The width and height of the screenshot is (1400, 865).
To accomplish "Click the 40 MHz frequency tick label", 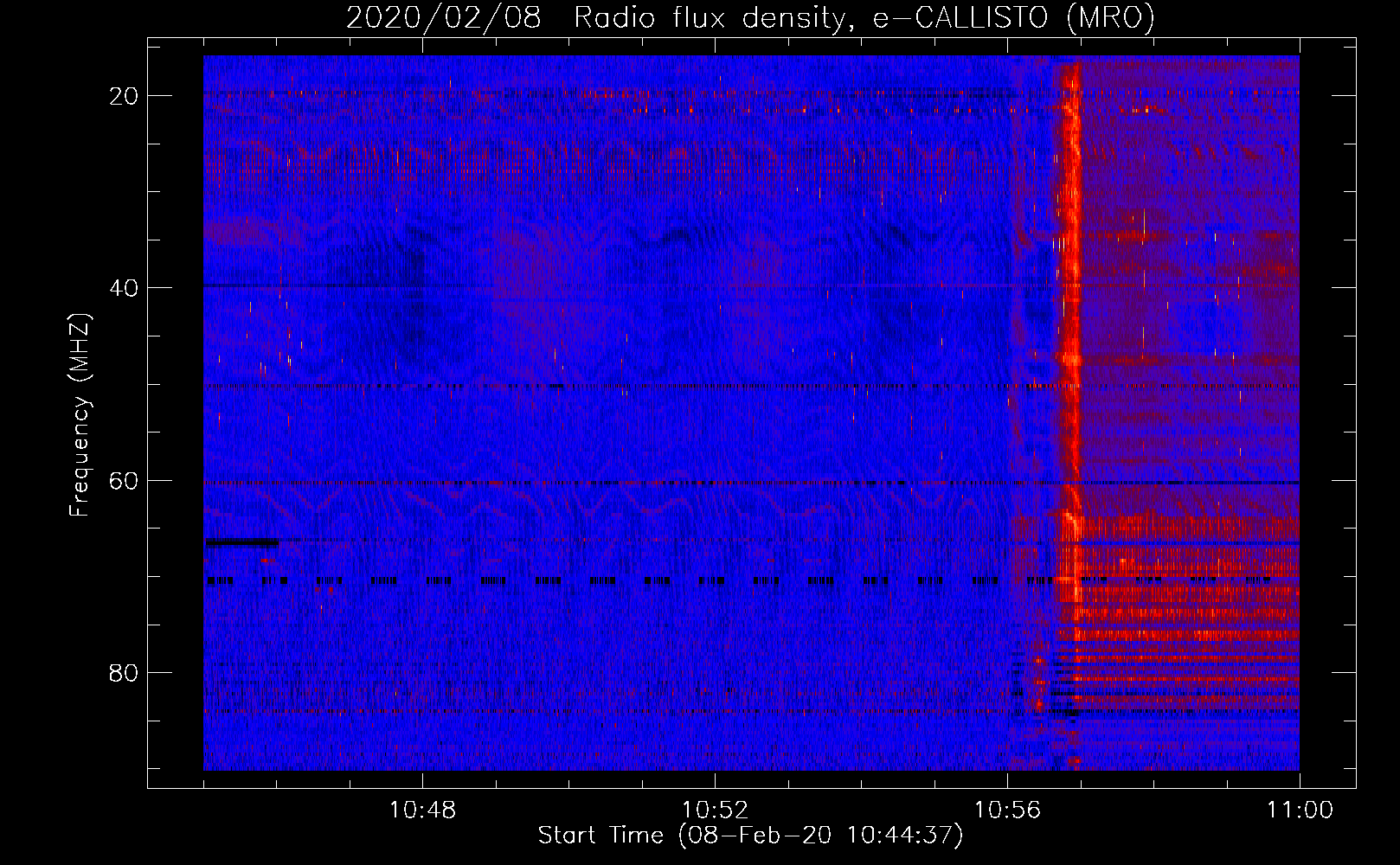I will (124, 288).
